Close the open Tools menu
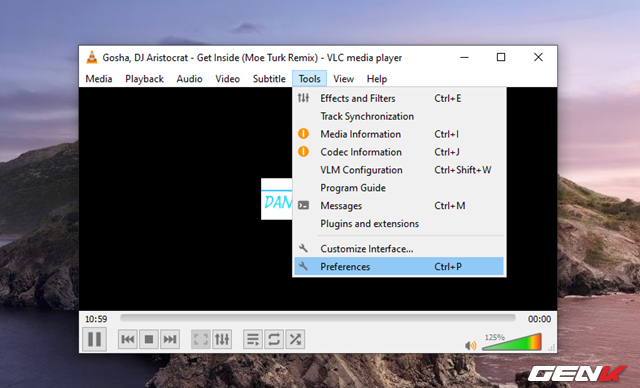The height and width of the screenshot is (388, 640). [309, 79]
